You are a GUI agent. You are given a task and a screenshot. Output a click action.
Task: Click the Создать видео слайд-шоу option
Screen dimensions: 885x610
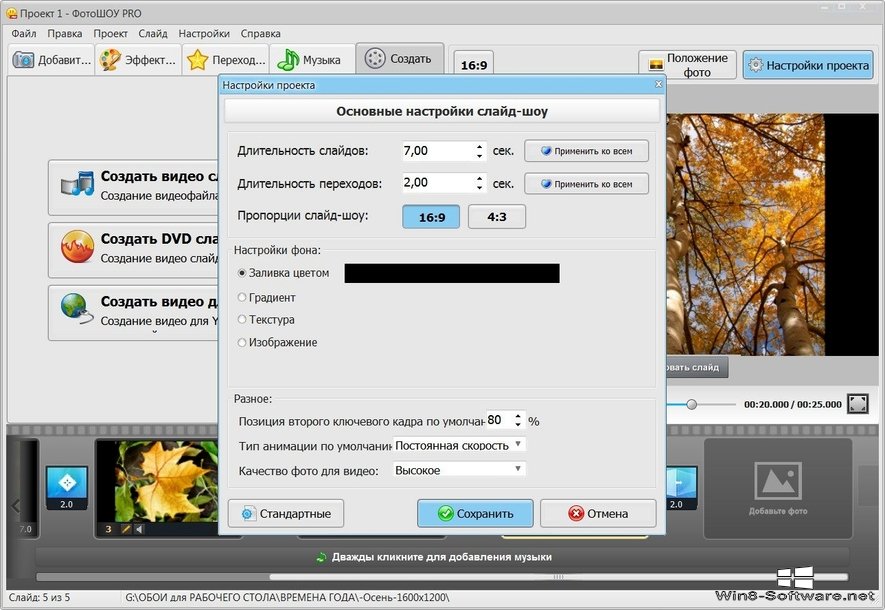coord(134,187)
